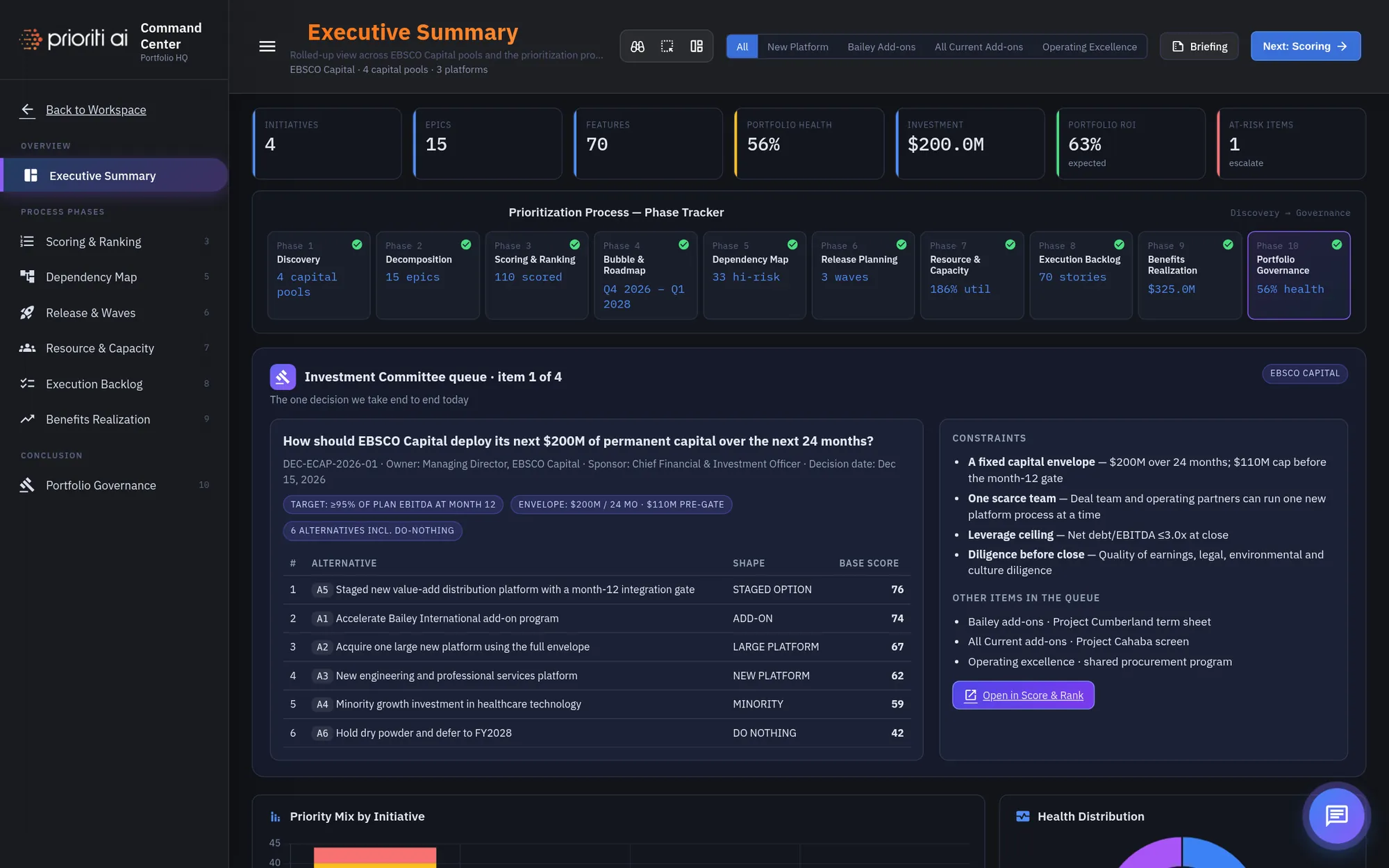
Task: Open the chat assistant bubble
Action: (x=1336, y=815)
